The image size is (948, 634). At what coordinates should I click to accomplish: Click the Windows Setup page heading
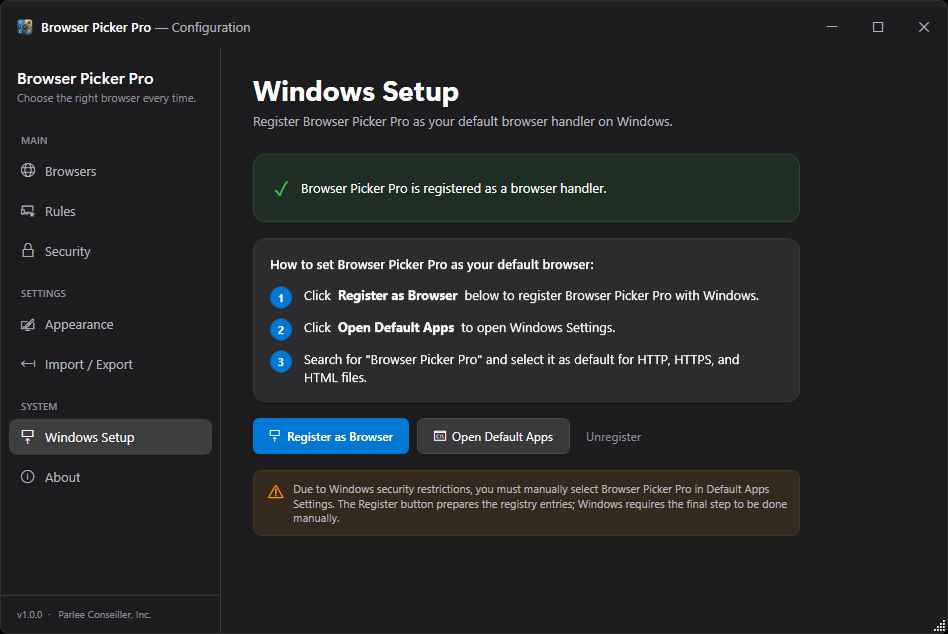pos(356,91)
